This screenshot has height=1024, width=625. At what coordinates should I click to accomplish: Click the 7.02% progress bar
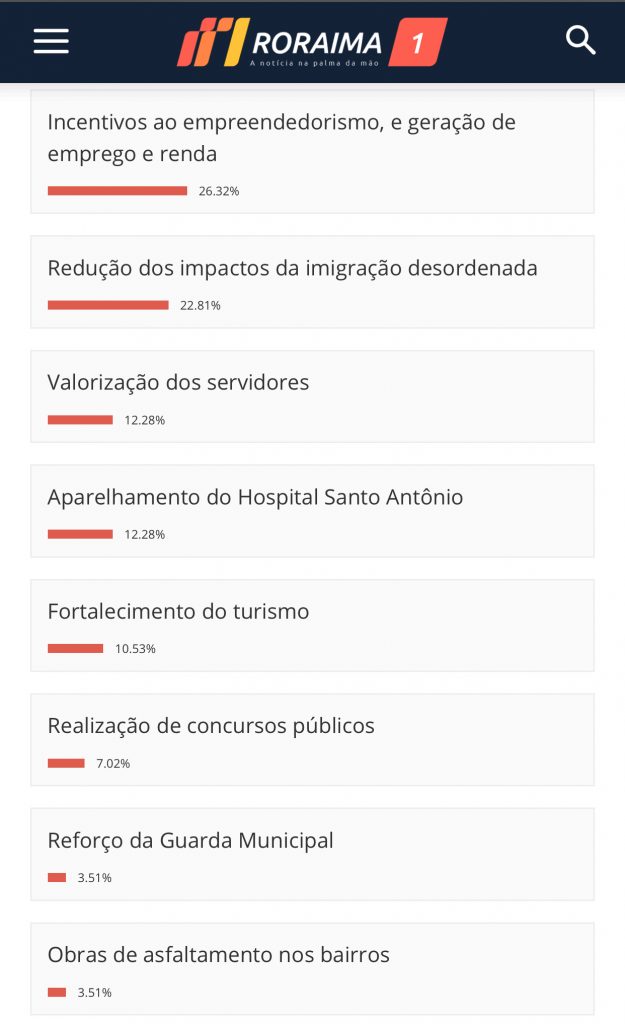pyautogui.click(x=66, y=763)
